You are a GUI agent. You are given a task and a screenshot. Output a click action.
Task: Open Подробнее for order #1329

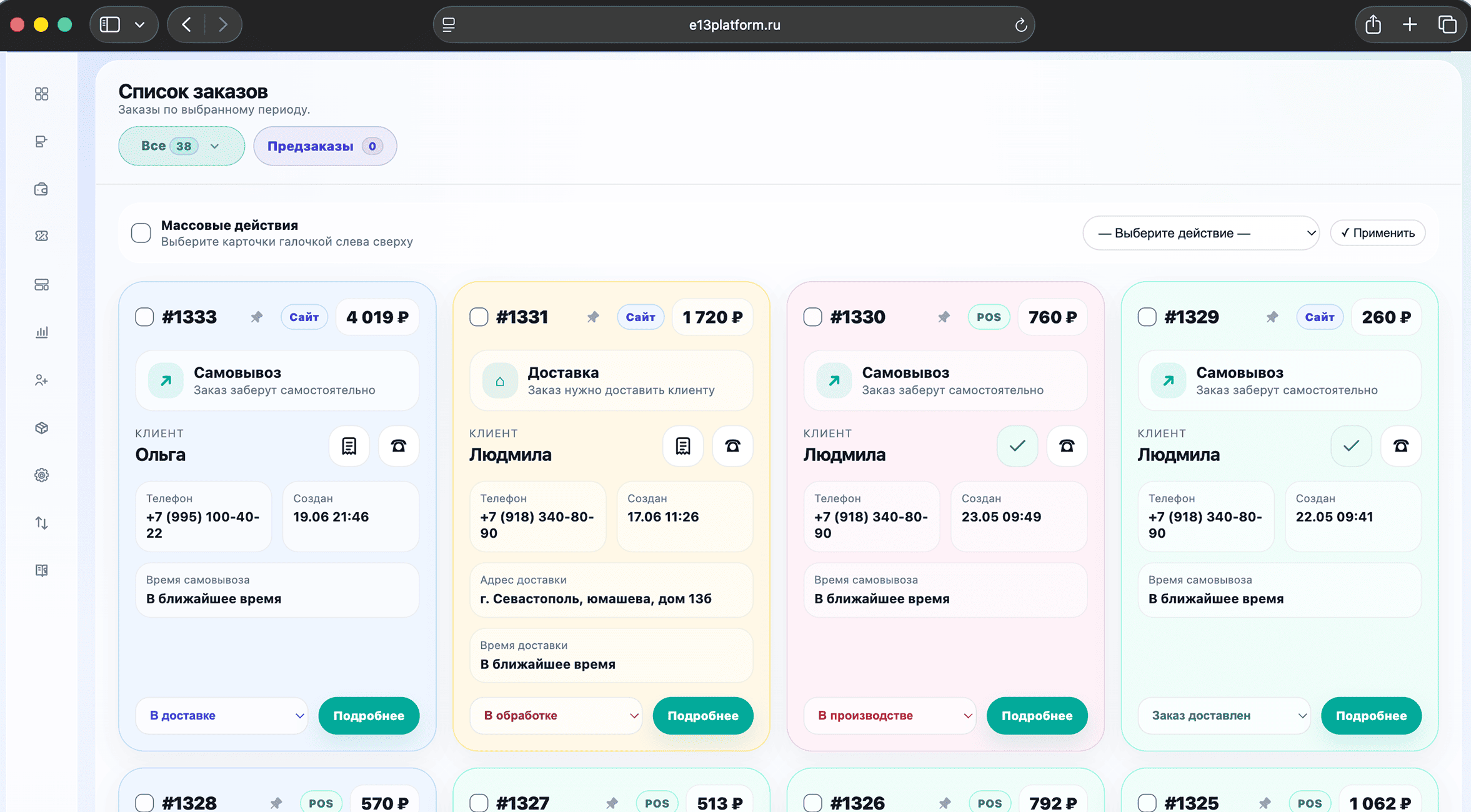(x=1371, y=716)
